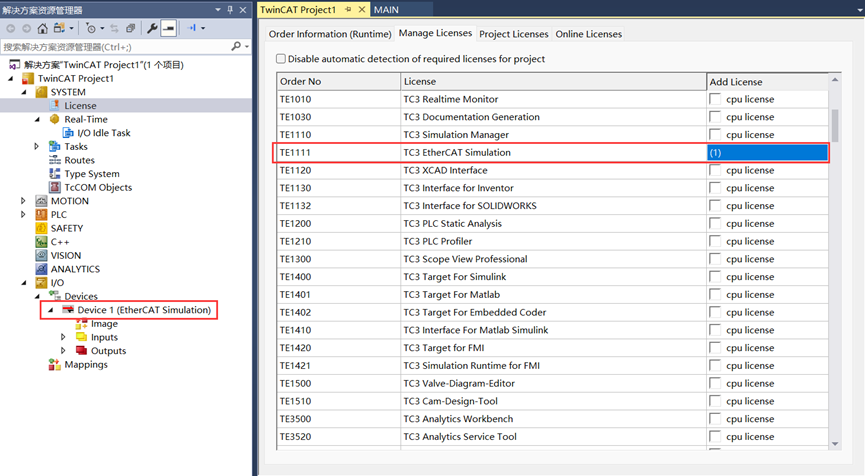Switch to Manage Licenses tab
Screen dimensions: 865x476
pyautogui.click(x=435, y=33)
